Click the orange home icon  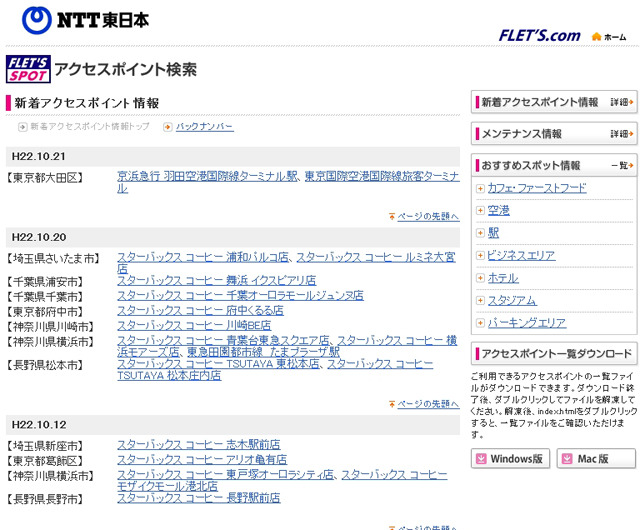point(596,36)
